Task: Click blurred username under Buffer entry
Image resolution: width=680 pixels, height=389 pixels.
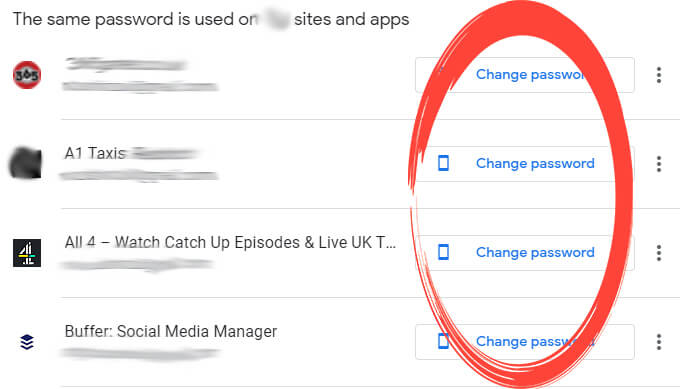Action: (140, 354)
